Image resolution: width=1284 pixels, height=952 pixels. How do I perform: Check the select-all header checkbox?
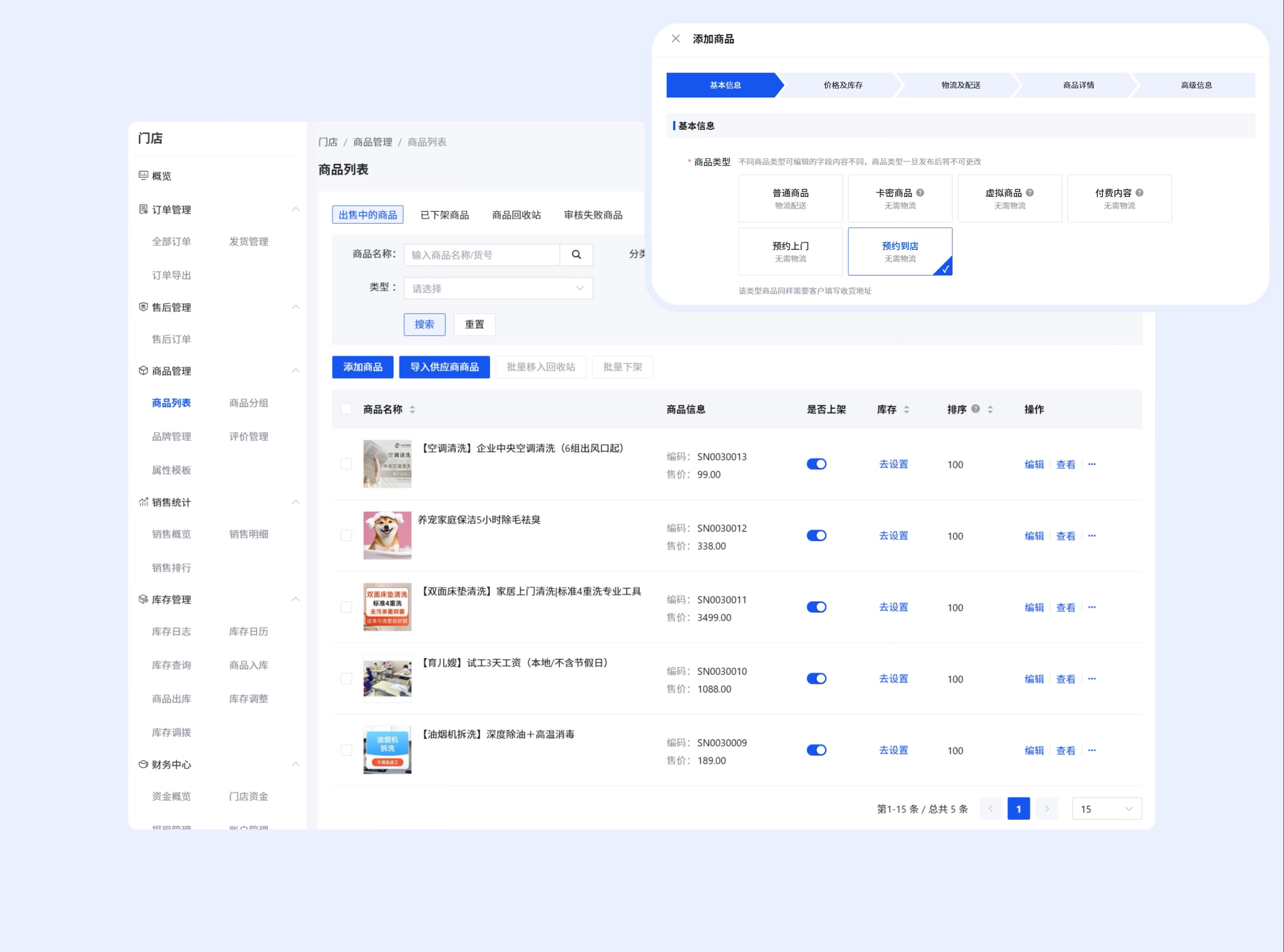[x=346, y=409]
